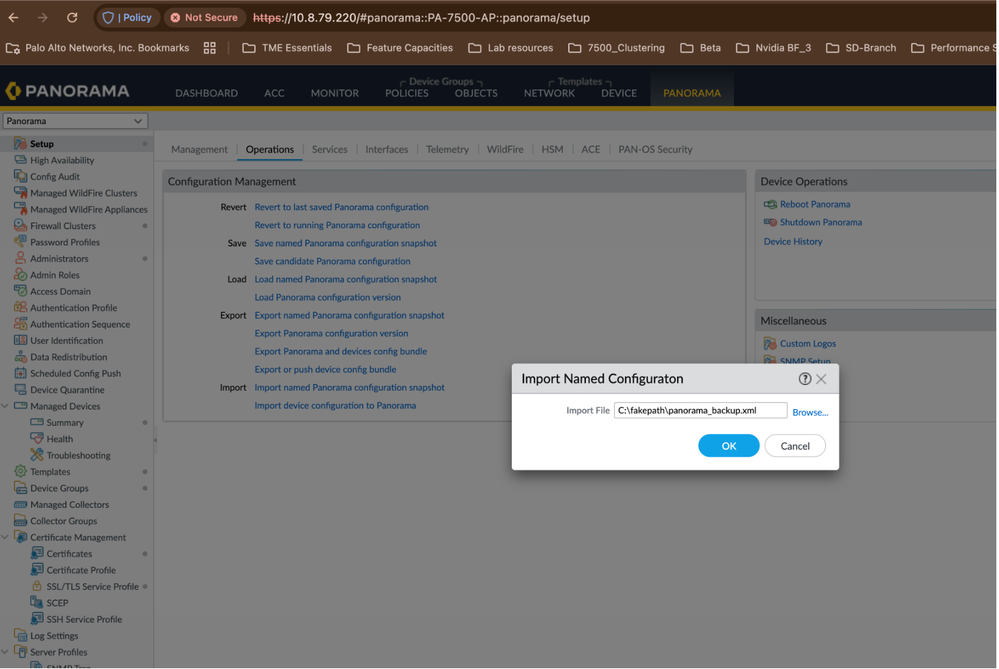
Task: Select the Data Redistribution icon
Action: pyautogui.click(x=20, y=357)
